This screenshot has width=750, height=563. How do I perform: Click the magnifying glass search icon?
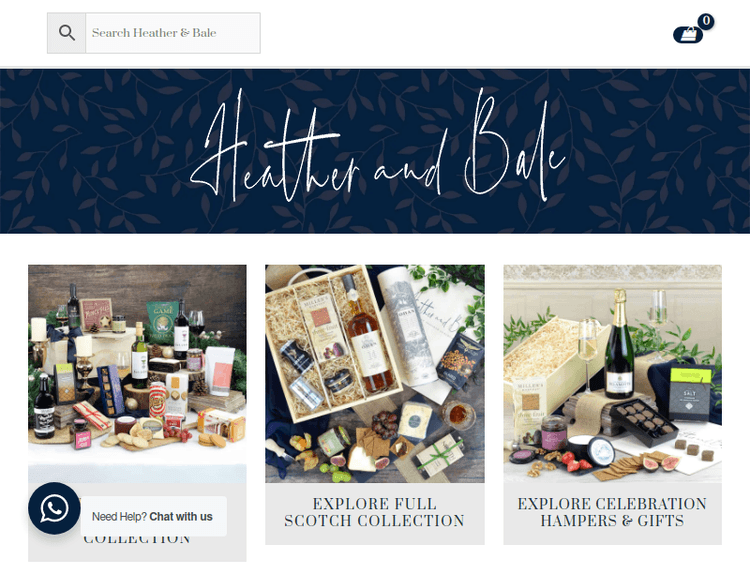66,33
